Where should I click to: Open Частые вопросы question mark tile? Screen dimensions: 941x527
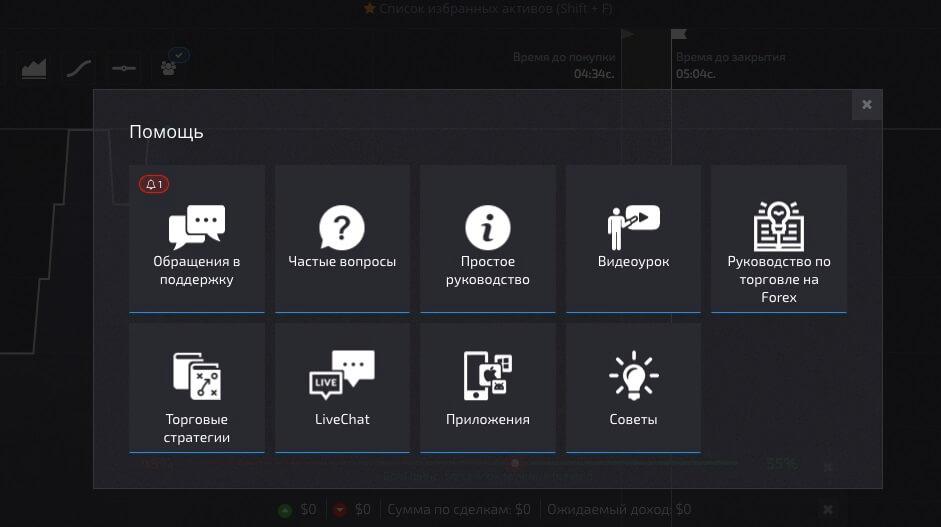pos(342,239)
